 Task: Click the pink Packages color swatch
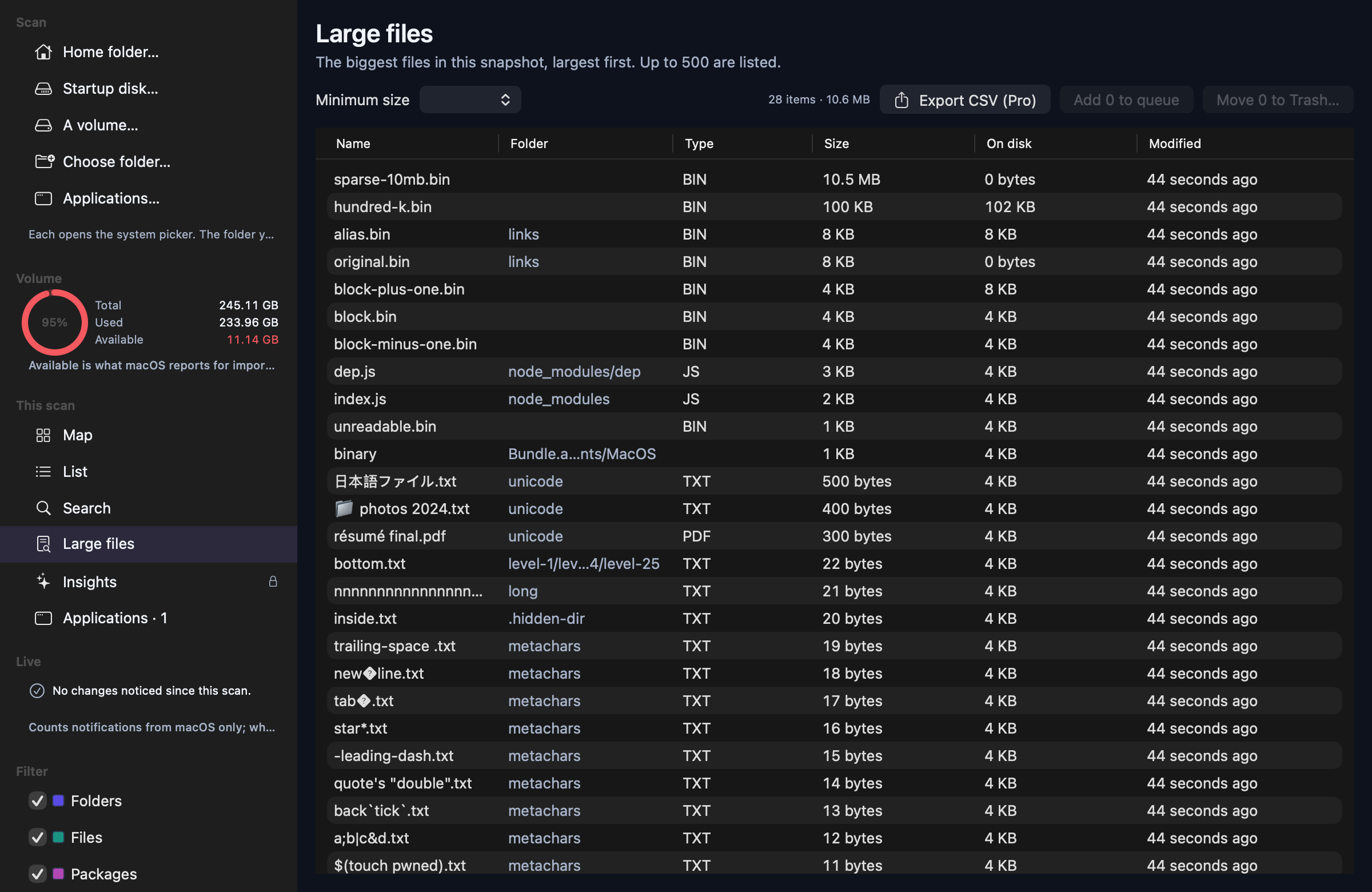(x=58, y=874)
